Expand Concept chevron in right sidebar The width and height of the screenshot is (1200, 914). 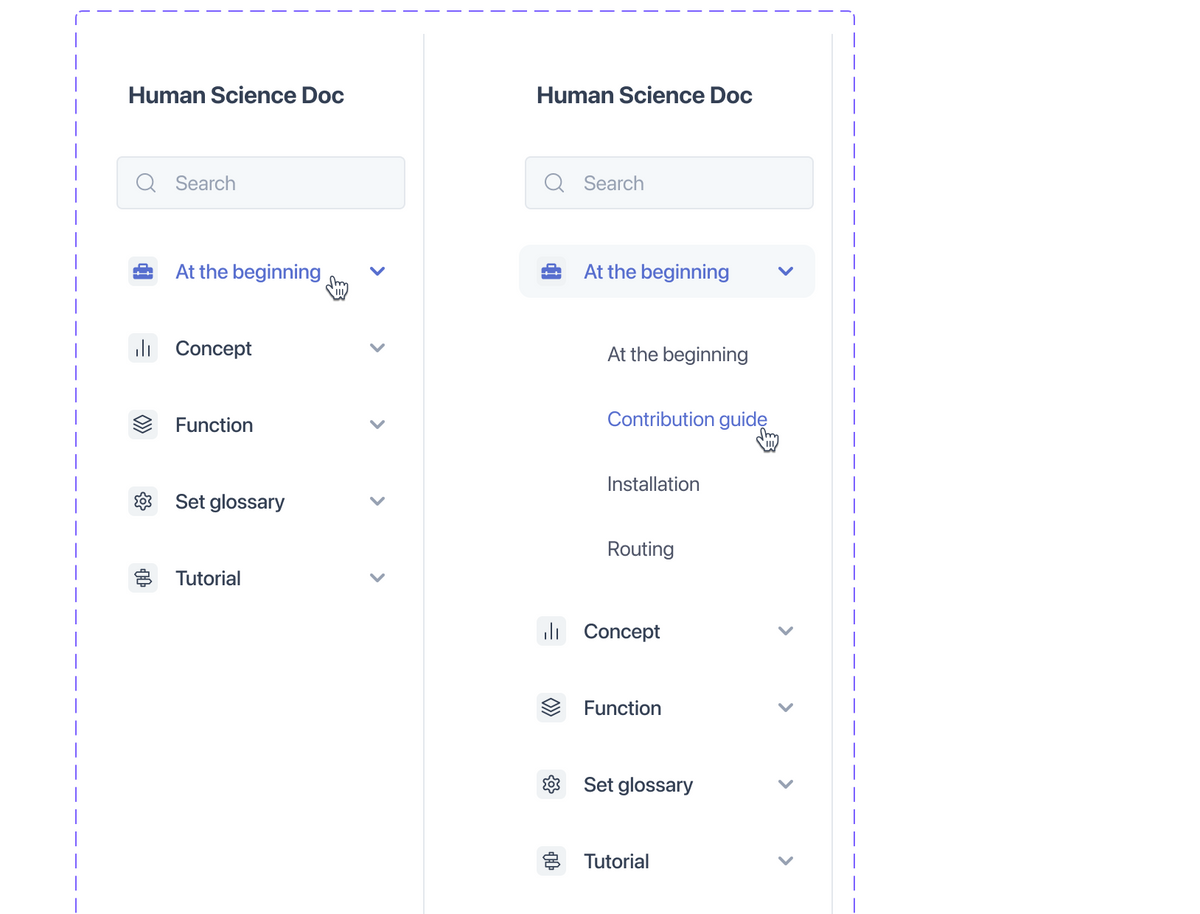click(x=785, y=631)
